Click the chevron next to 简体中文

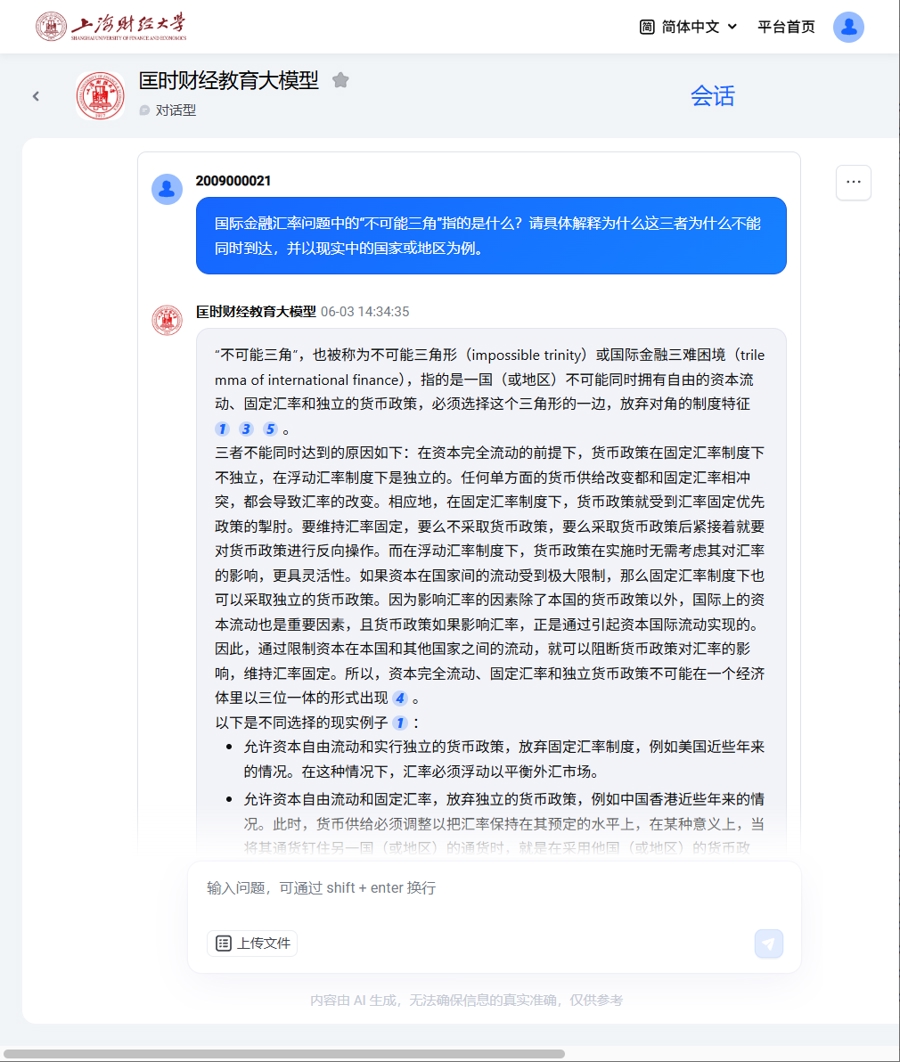[x=732, y=26]
